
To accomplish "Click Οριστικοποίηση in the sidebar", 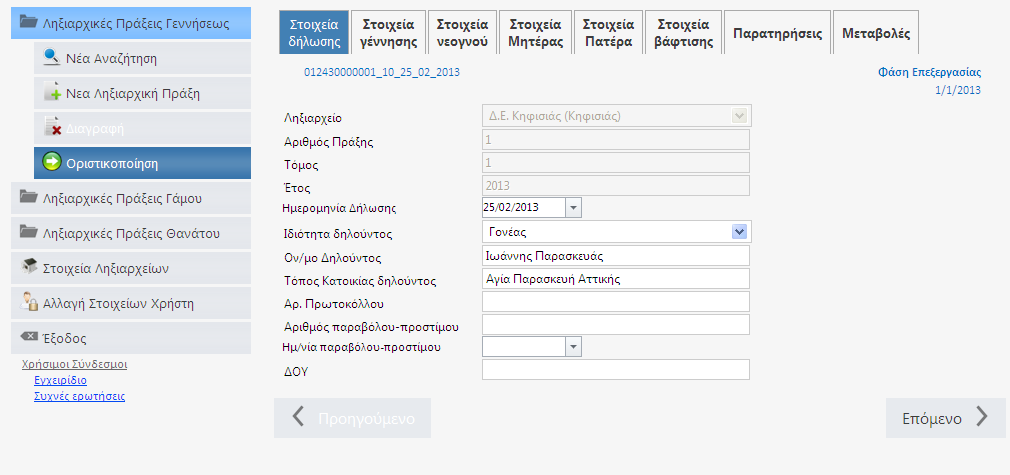I will pyautogui.click(x=142, y=162).
